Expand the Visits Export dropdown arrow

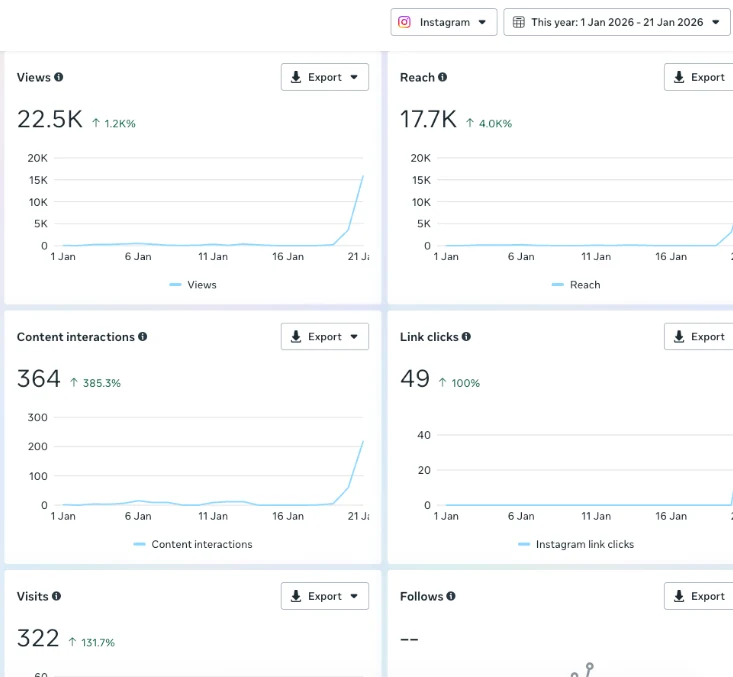coord(354,596)
